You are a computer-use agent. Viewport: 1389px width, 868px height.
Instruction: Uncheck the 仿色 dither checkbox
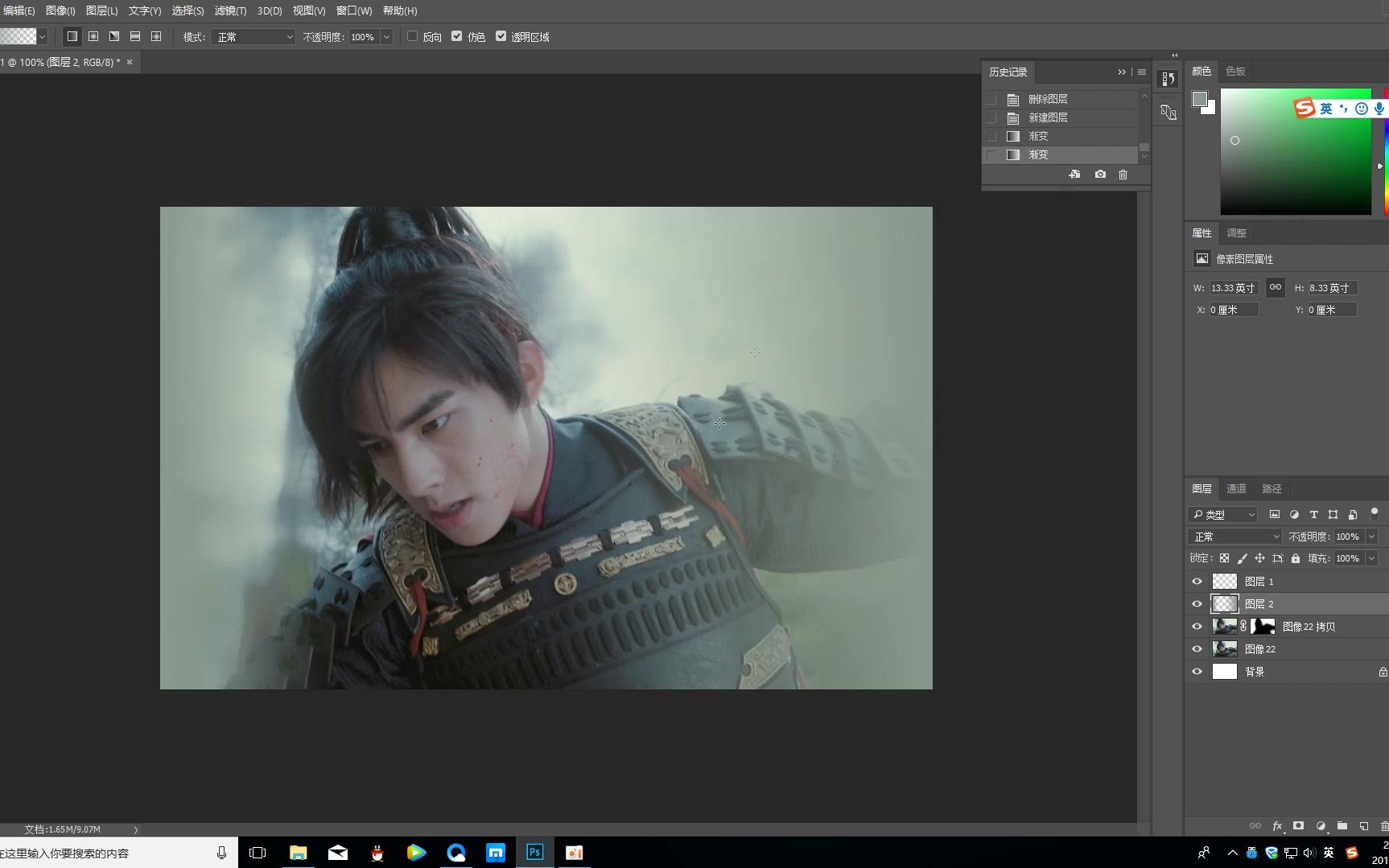(457, 36)
